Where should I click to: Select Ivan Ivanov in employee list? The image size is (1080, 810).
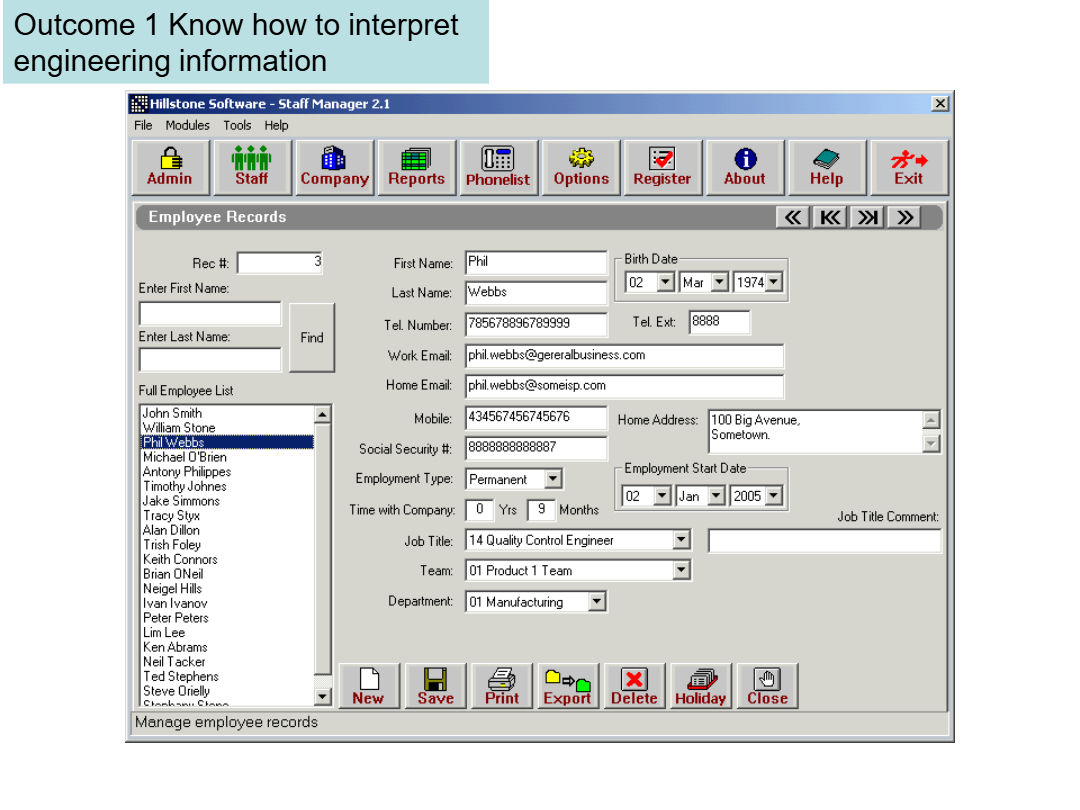[227, 603]
